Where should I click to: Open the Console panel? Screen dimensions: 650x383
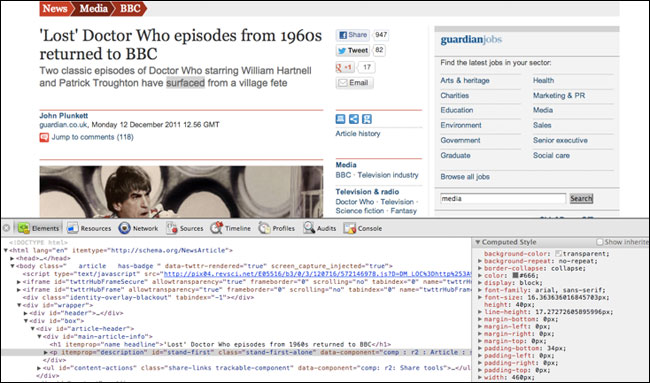click(363, 228)
